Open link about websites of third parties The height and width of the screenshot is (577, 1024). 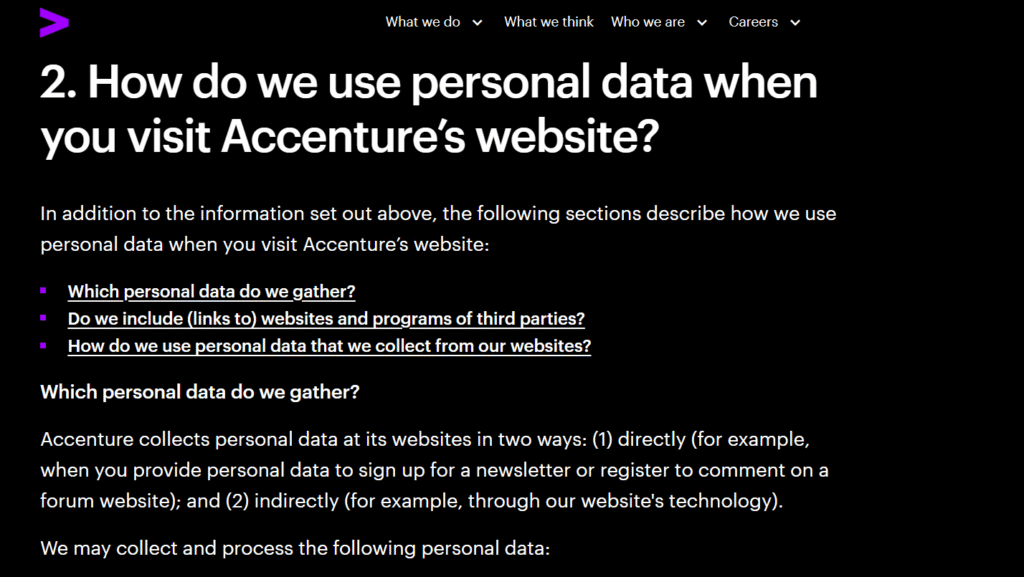pyautogui.click(x=326, y=318)
